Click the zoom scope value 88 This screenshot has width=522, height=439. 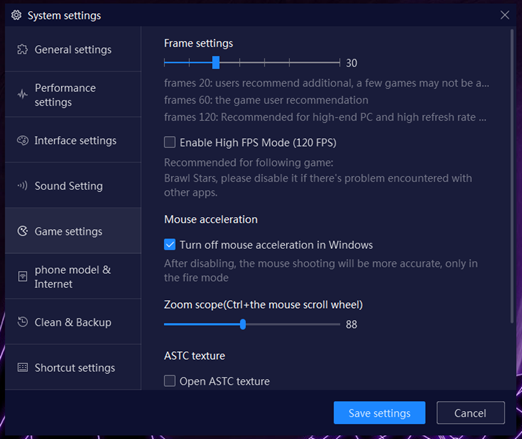pyautogui.click(x=351, y=324)
